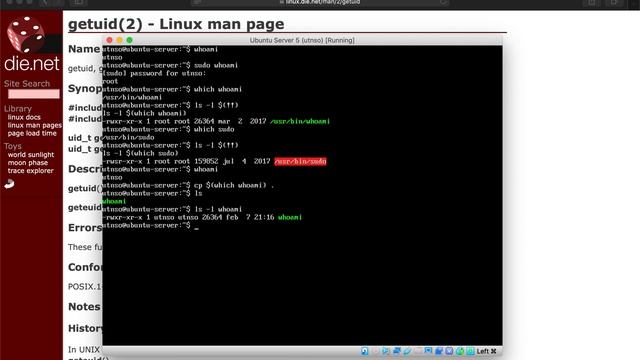Image resolution: width=640 pixels, height=360 pixels.
Task: Click the green zoom button of VM window
Action: [129, 40]
